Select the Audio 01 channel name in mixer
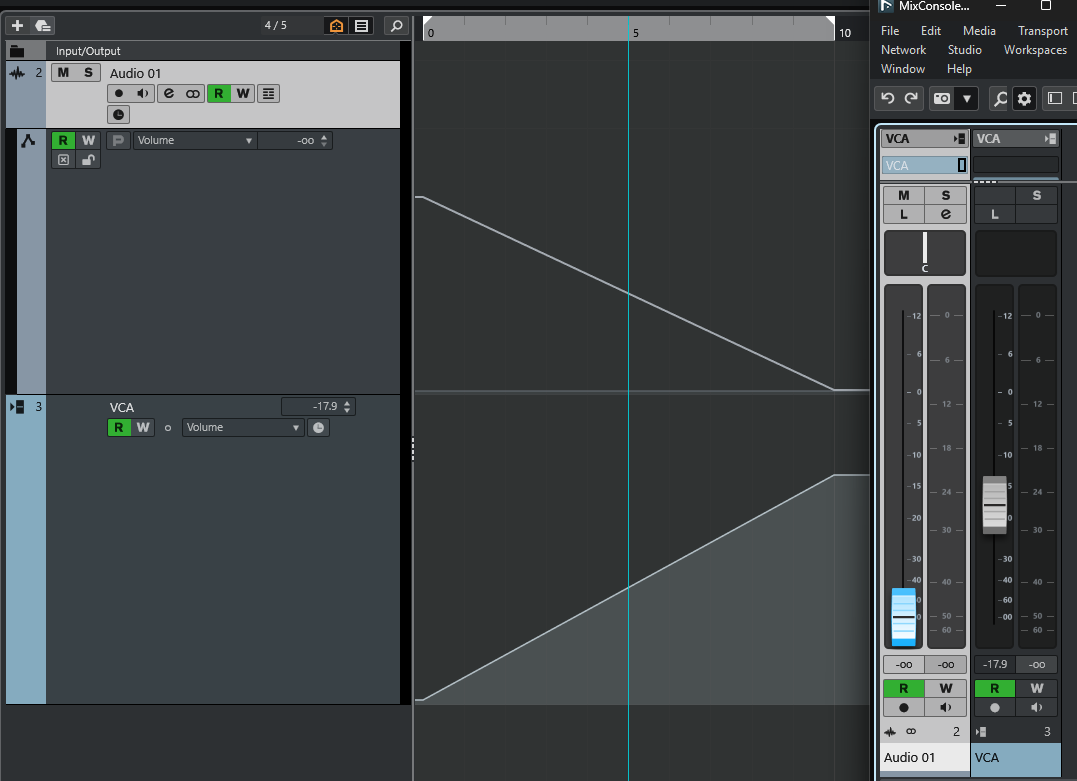 [x=925, y=758]
